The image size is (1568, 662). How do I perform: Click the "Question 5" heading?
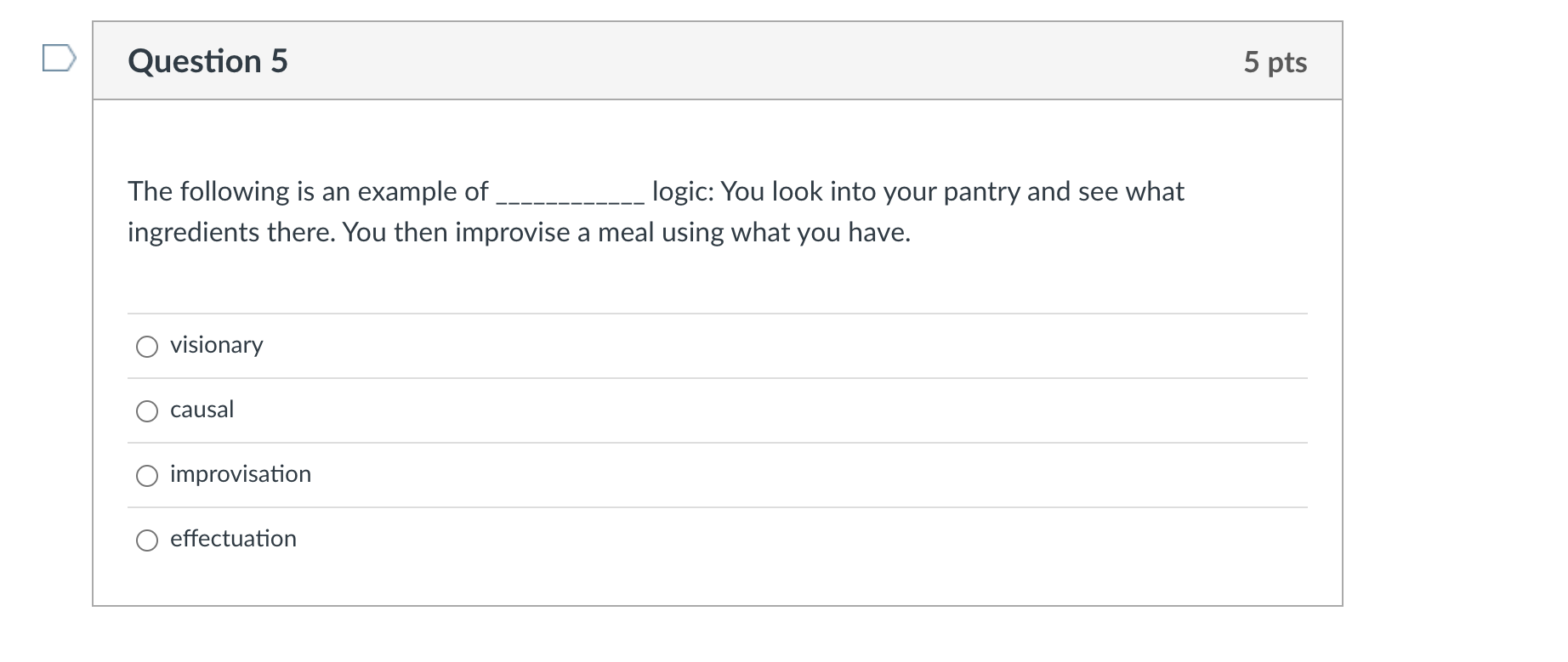[x=207, y=61]
